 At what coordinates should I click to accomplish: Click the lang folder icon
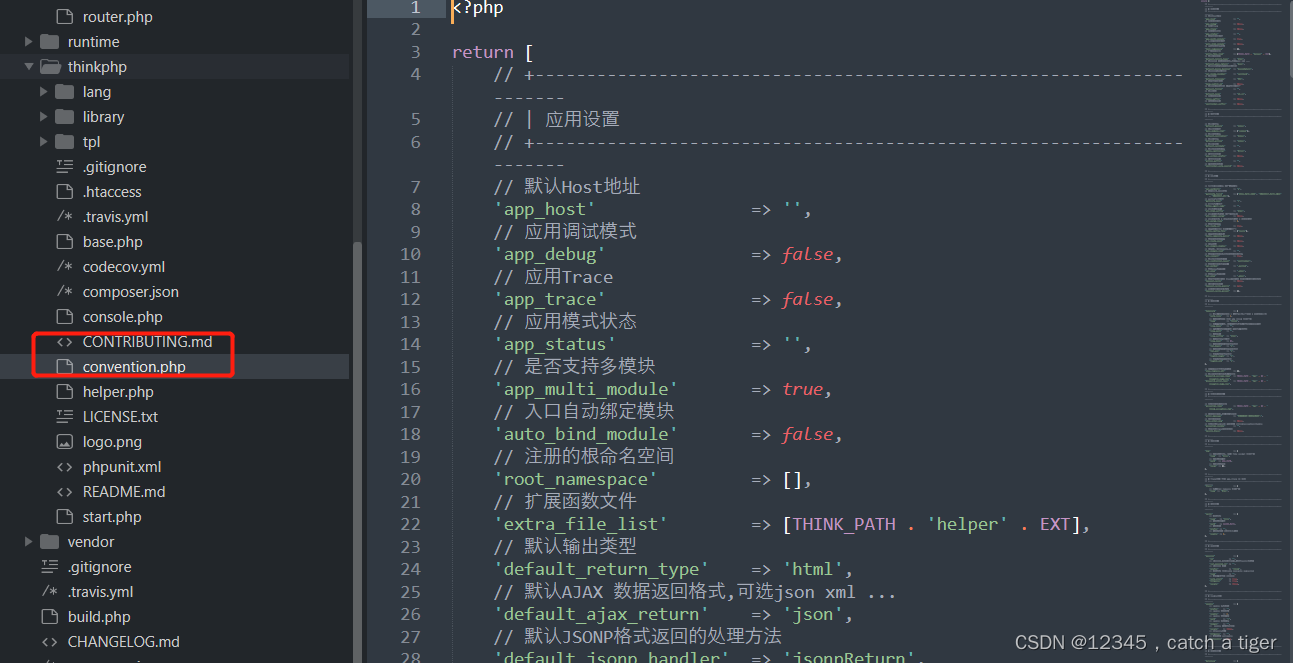[x=65, y=92]
